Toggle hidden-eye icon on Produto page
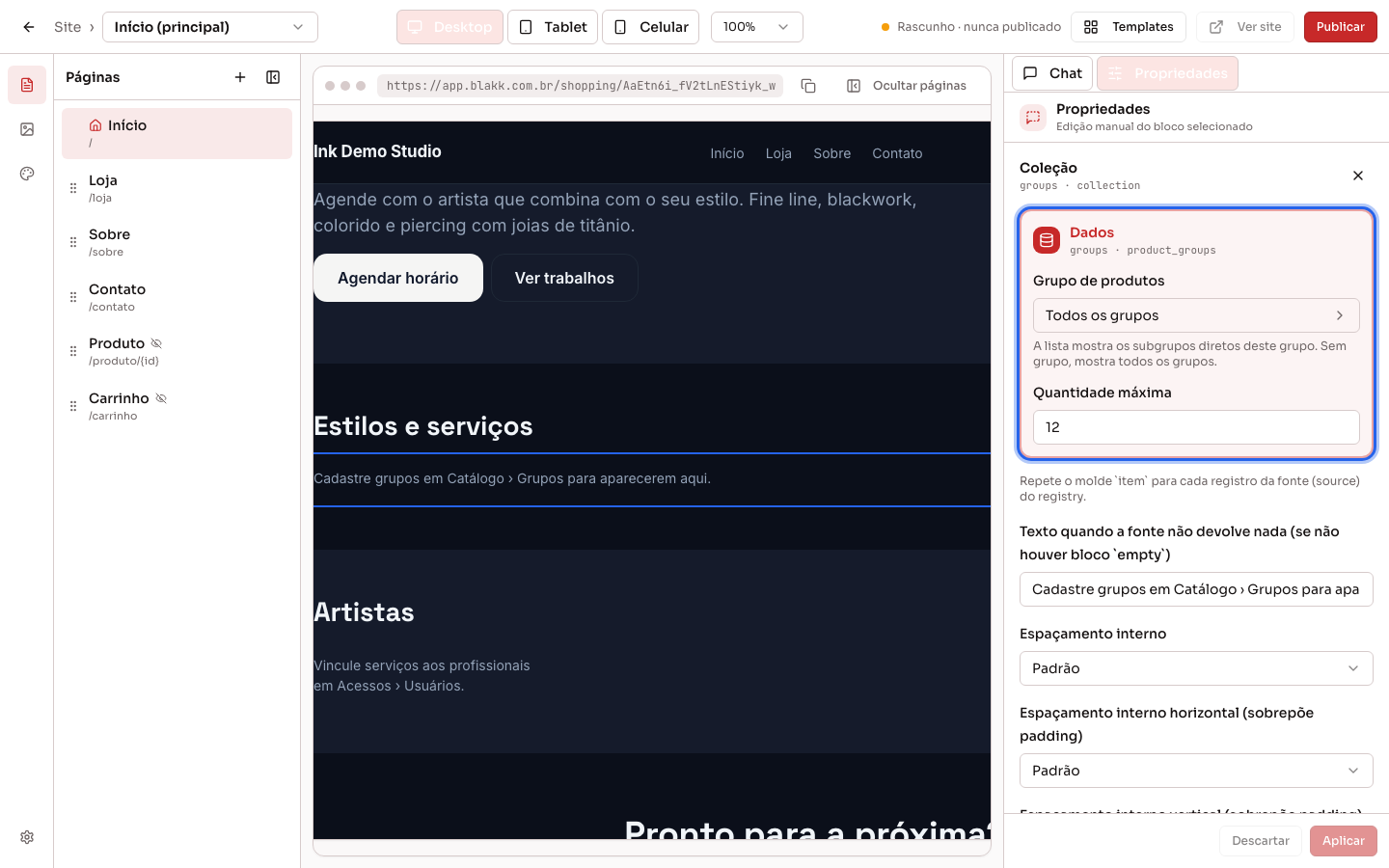Image resolution: width=1389 pixels, height=868 pixels. pyautogui.click(x=156, y=343)
